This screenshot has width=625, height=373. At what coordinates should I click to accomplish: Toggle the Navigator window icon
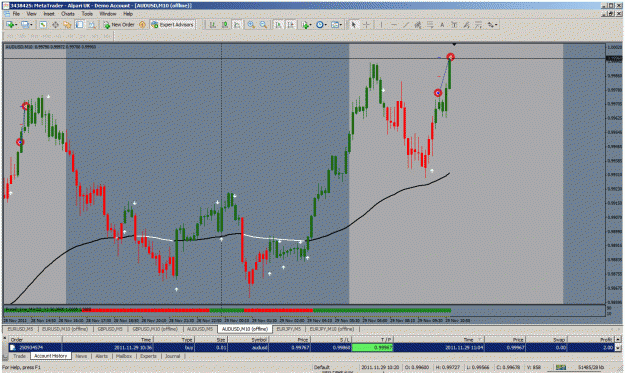pyautogui.click(x=67, y=25)
